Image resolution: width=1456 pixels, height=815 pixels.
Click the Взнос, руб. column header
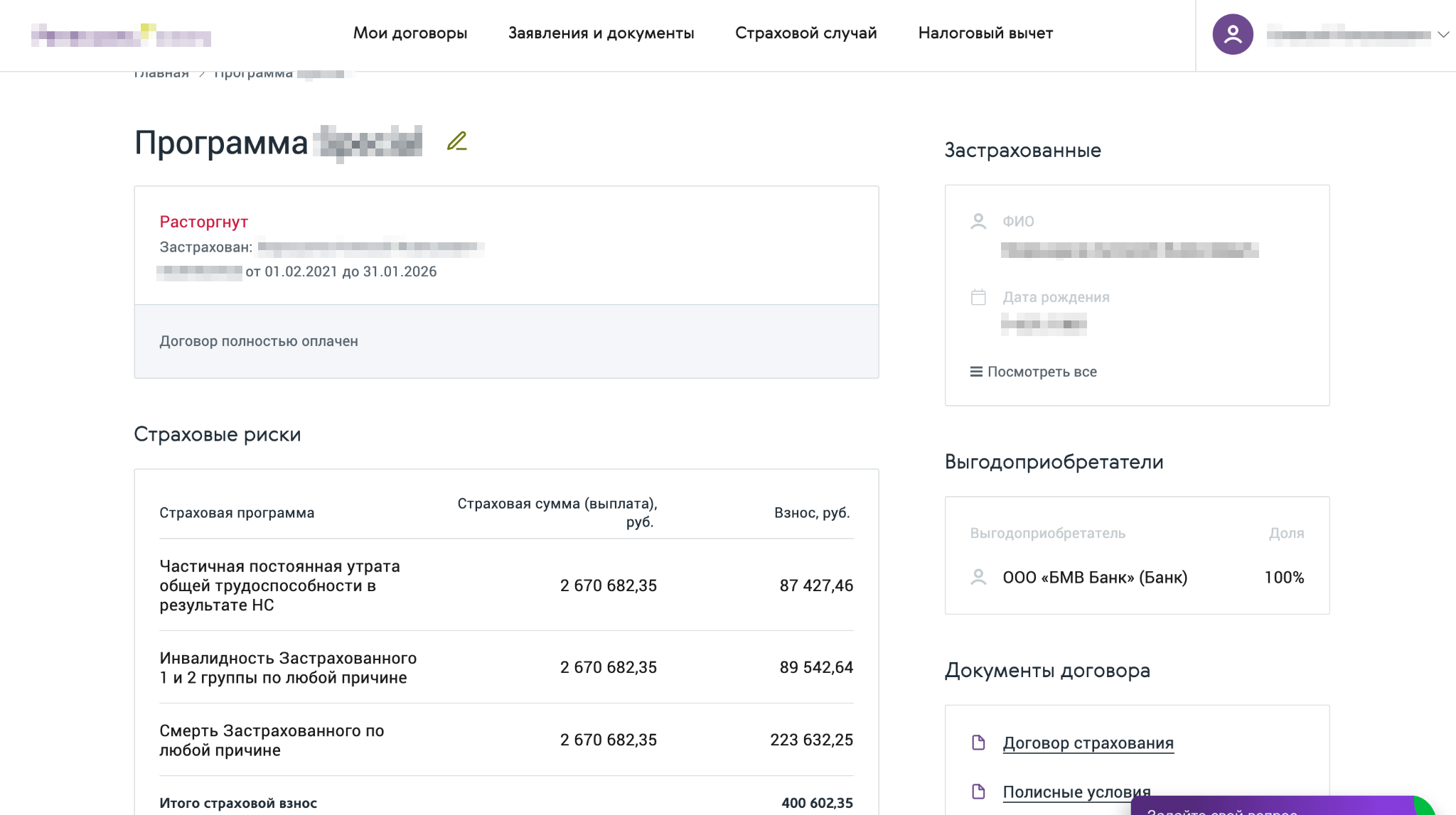pos(812,513)
